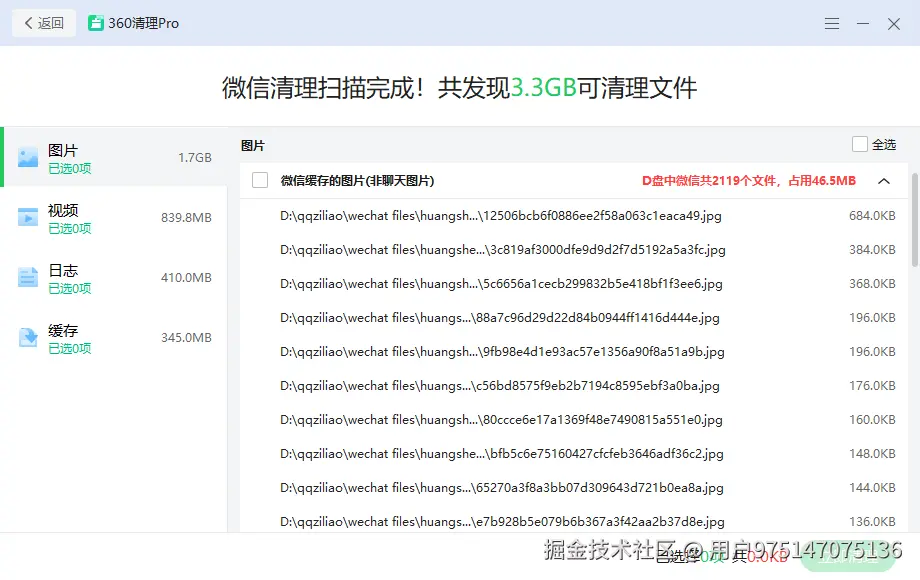
Task: Click the 返回 back button
Action: pyautogui.click(x=44, y=23)
